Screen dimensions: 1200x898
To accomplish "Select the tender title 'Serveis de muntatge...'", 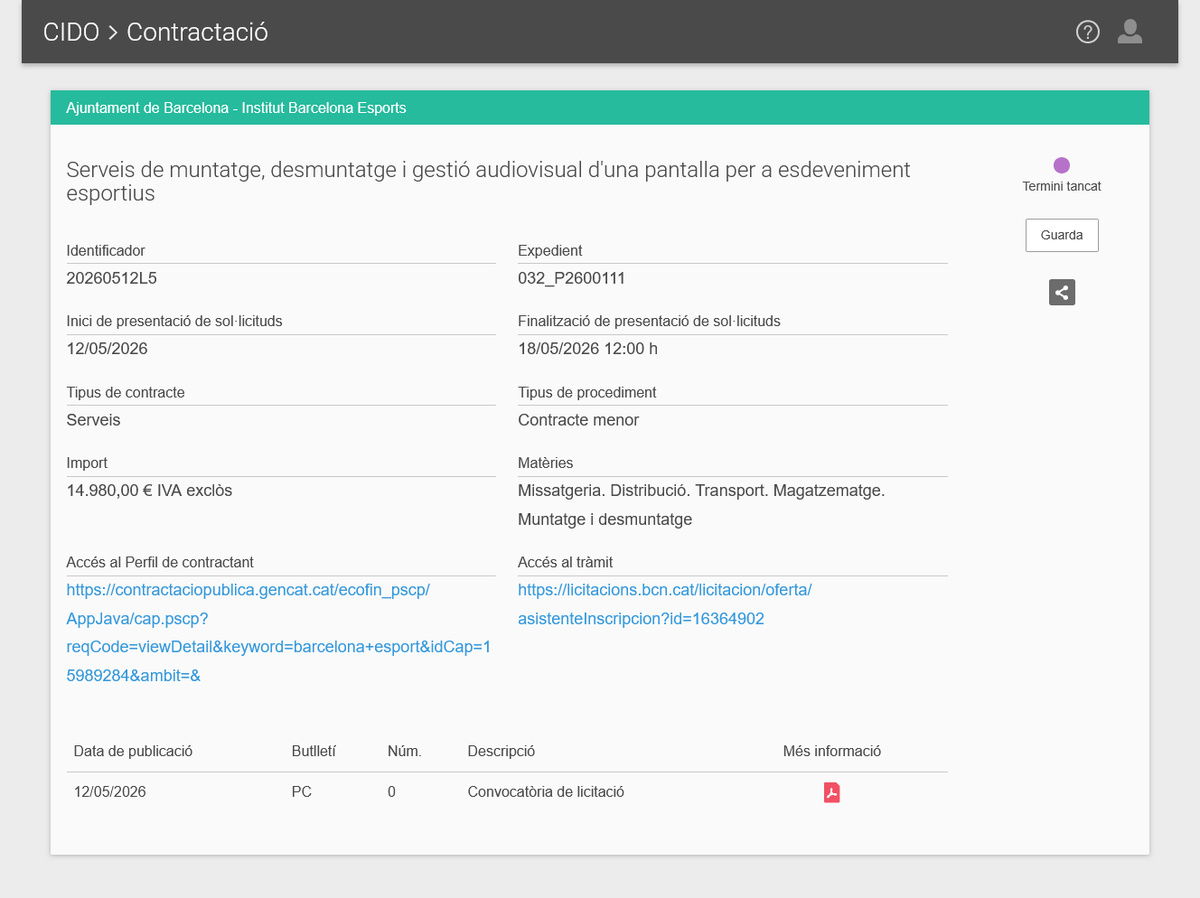I will 488,181.
